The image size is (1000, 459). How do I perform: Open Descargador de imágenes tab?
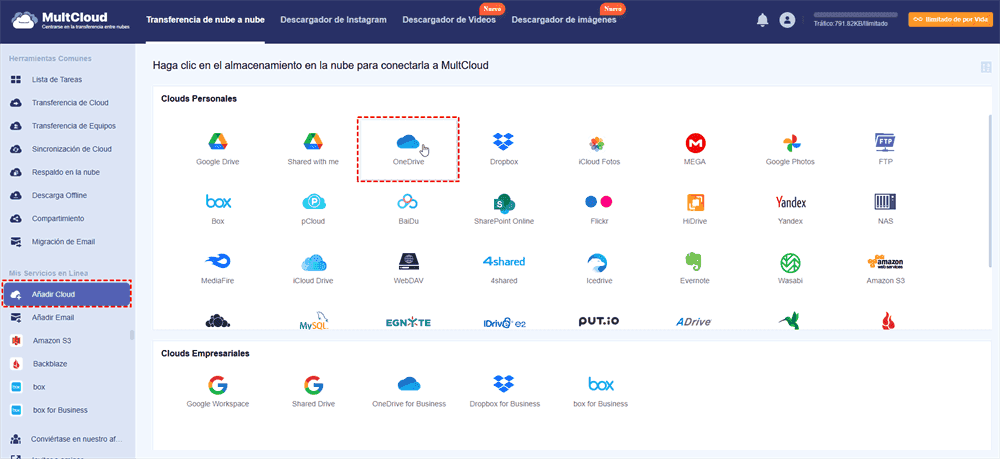point(564,20)
